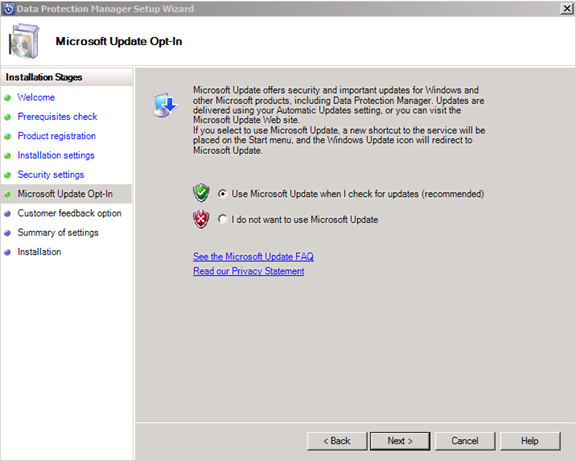Open Installation settings stage

[x=56, y=155]
